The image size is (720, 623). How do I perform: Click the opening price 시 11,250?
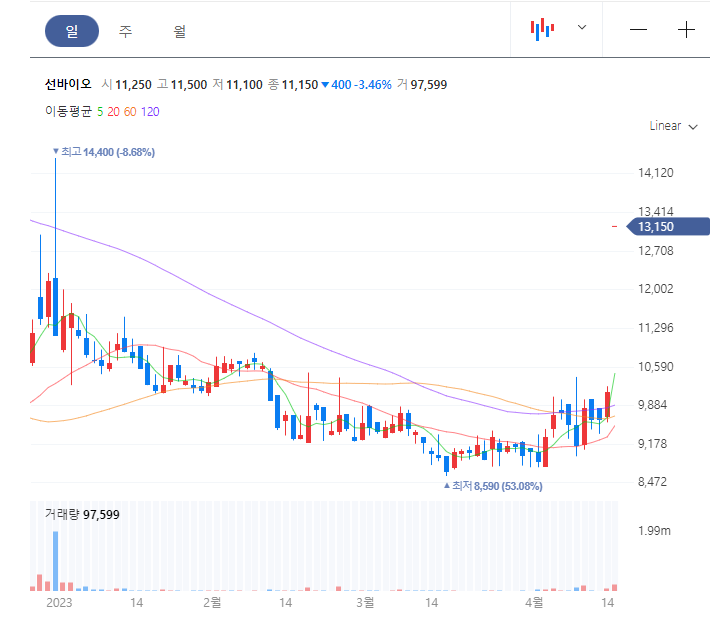(x=127, y=84)
